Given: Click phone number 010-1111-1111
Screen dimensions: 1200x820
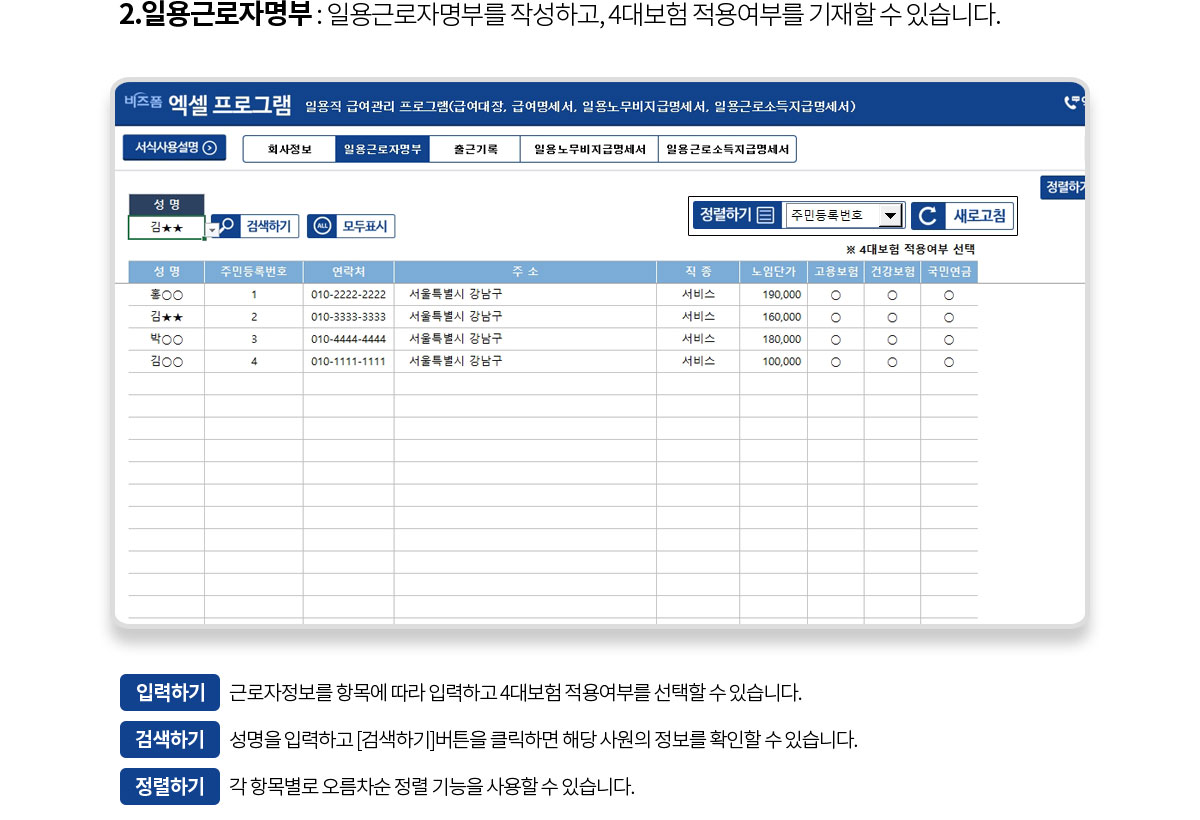Looking at the screenshot, I should click(x=348, y=362).
